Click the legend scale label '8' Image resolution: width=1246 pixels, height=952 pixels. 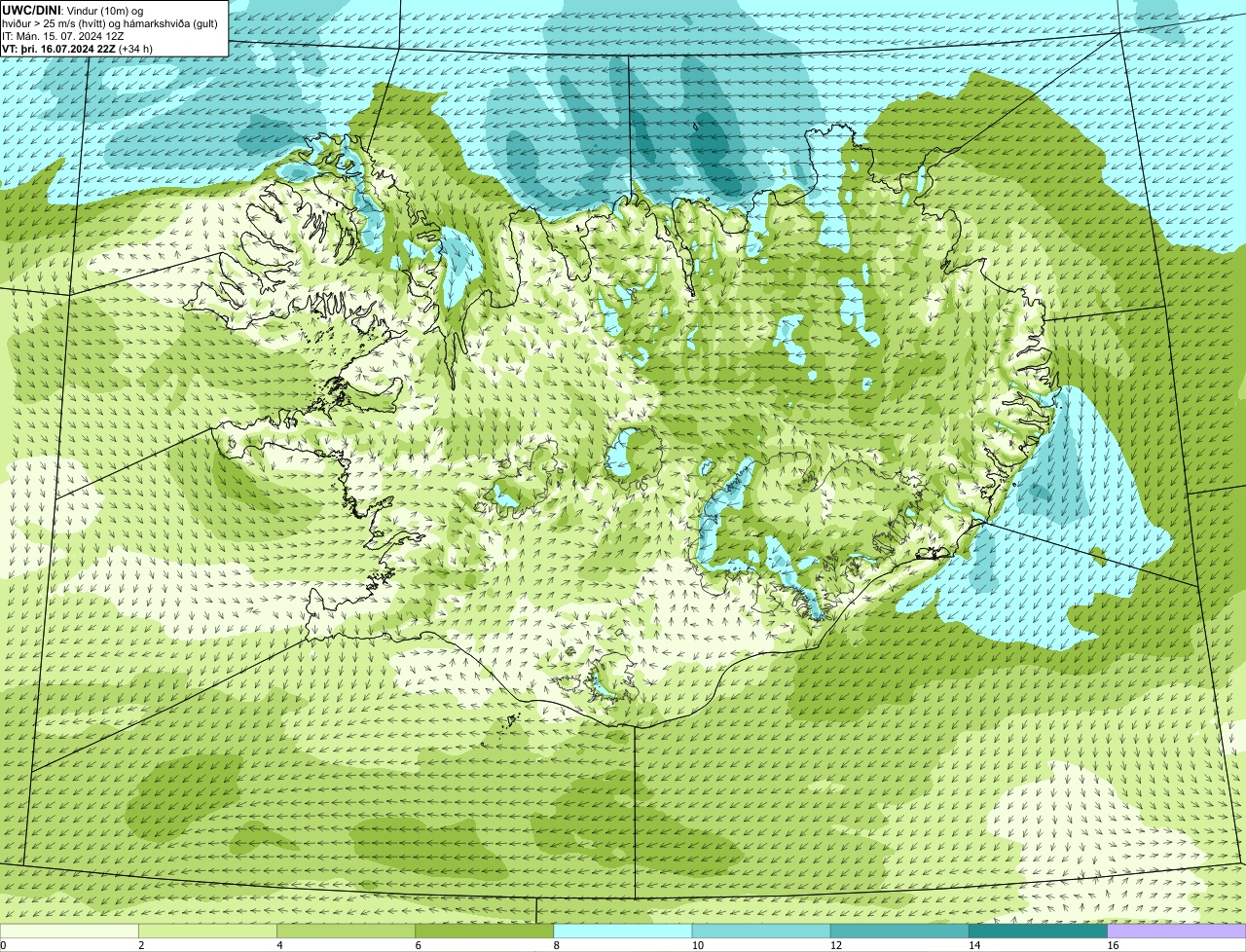pos(557,945)
